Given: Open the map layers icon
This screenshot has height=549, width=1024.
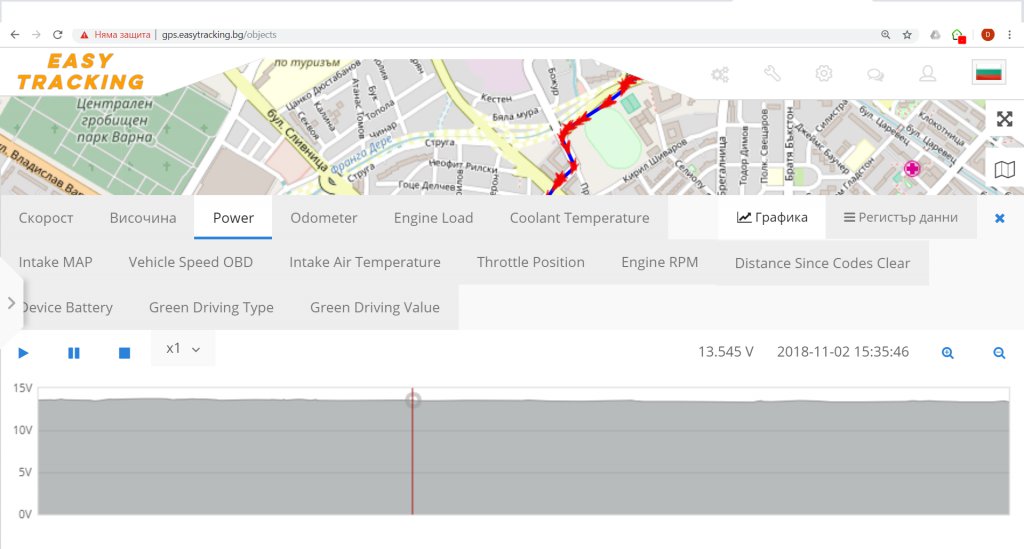Looking at the screenshot, I should click(x=1005, y=170).
